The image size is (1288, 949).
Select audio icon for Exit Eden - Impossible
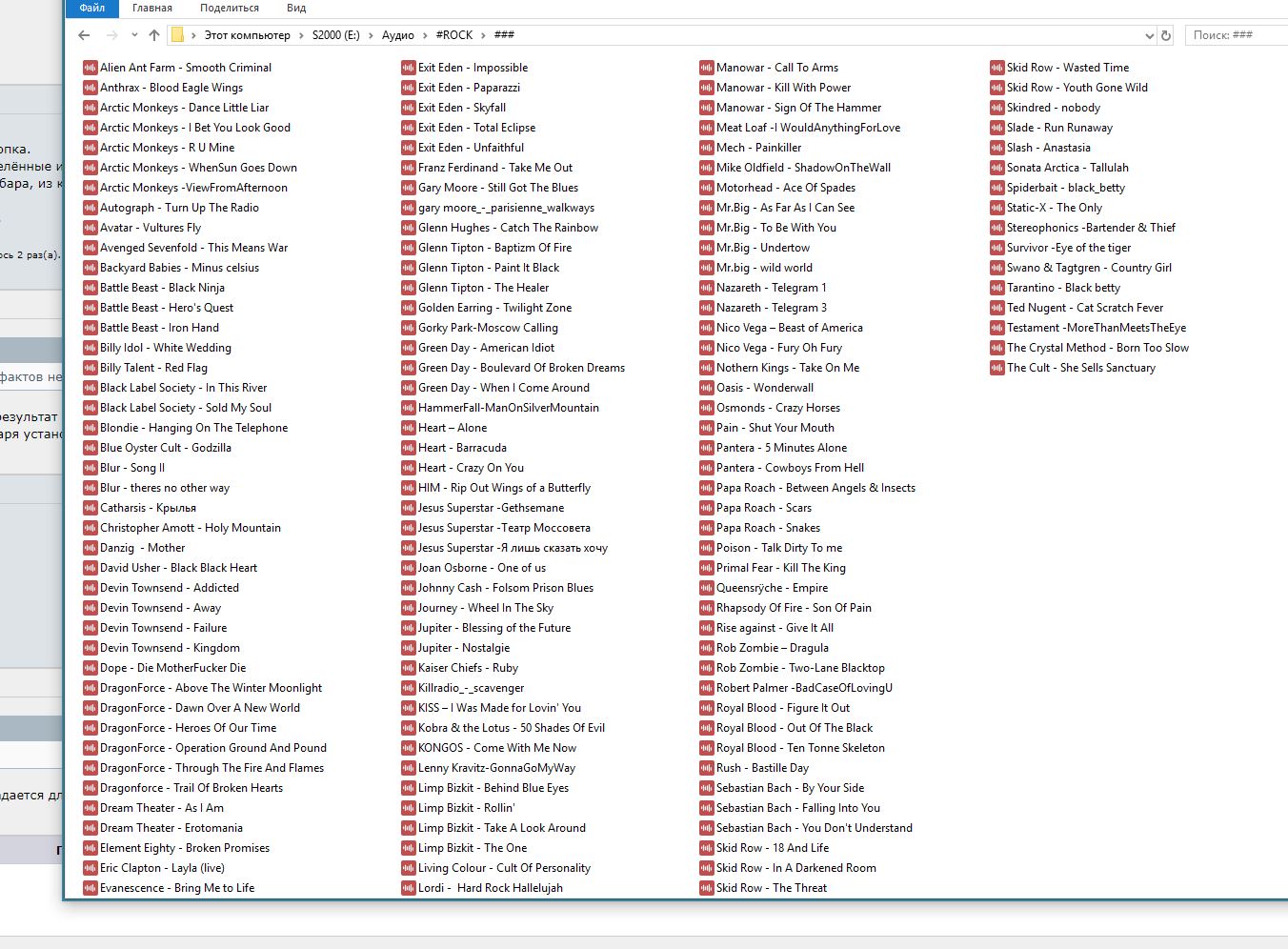[x=409, y=68]
